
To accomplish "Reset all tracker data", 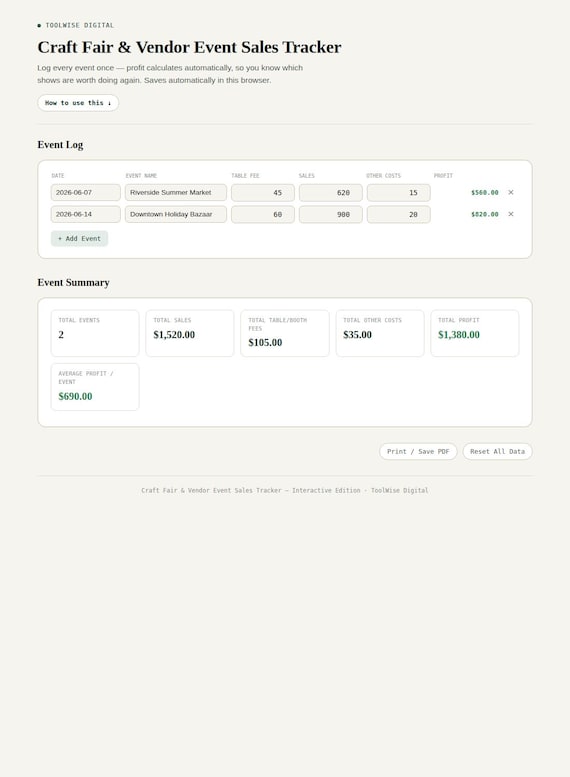I will pos(497,451).
